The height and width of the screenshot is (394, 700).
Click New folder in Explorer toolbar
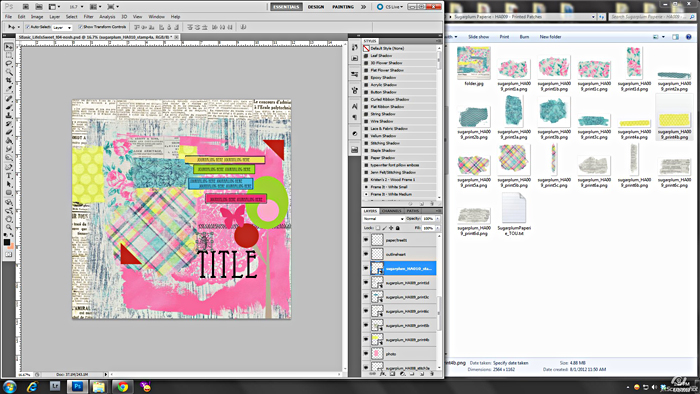[x=550, y=37]
